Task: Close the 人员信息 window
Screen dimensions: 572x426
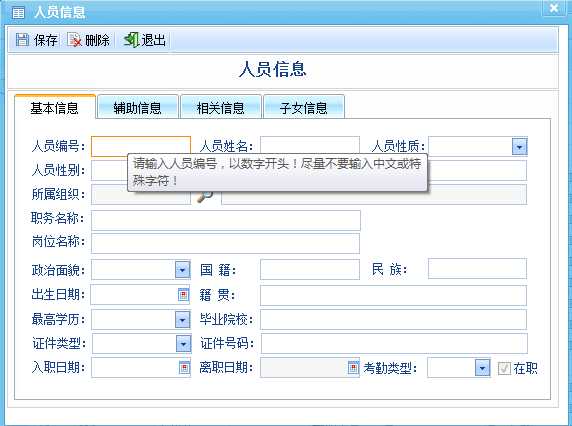Action: (x=554, y=8)
